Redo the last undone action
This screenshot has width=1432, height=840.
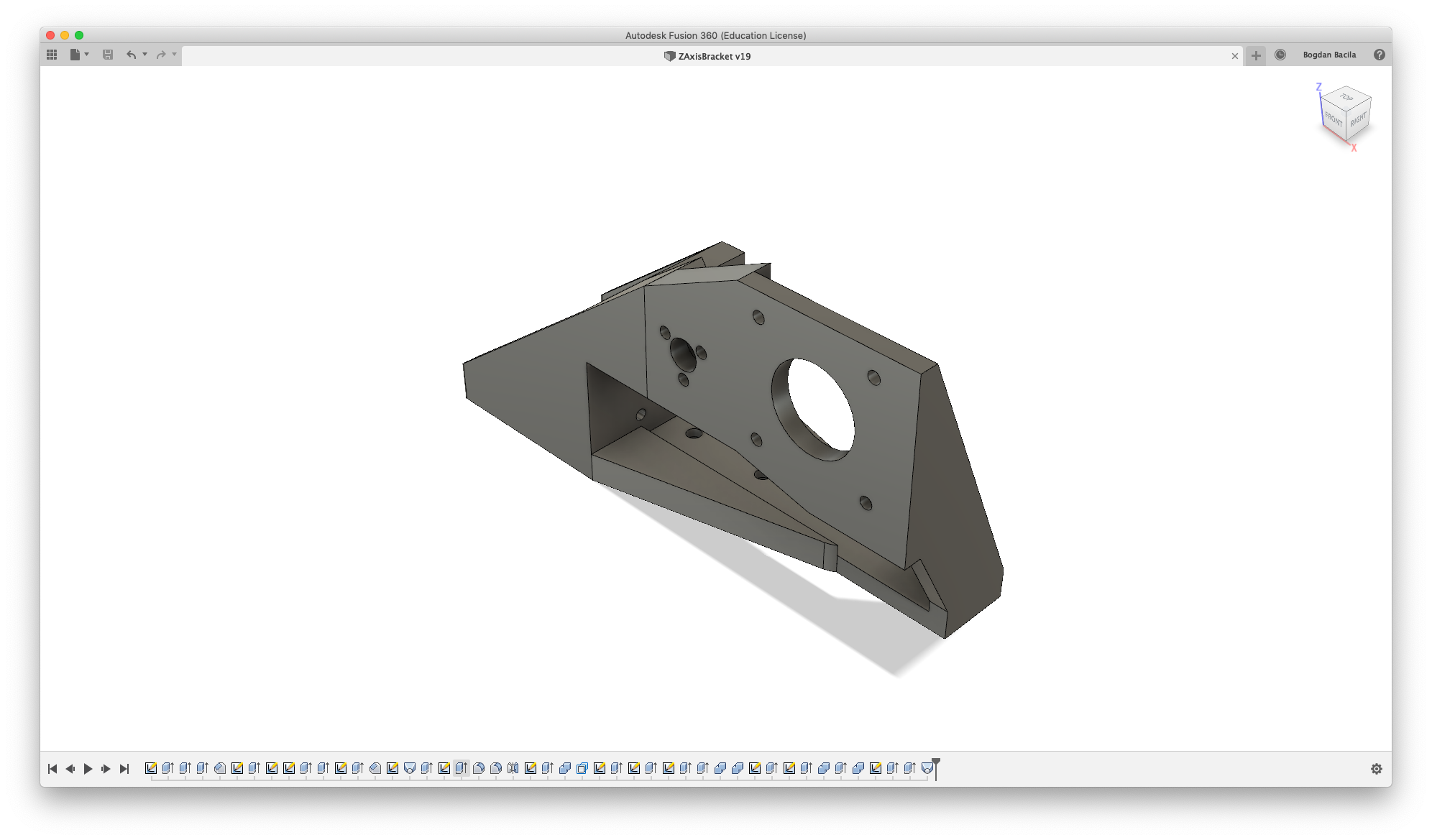(161, 55)
